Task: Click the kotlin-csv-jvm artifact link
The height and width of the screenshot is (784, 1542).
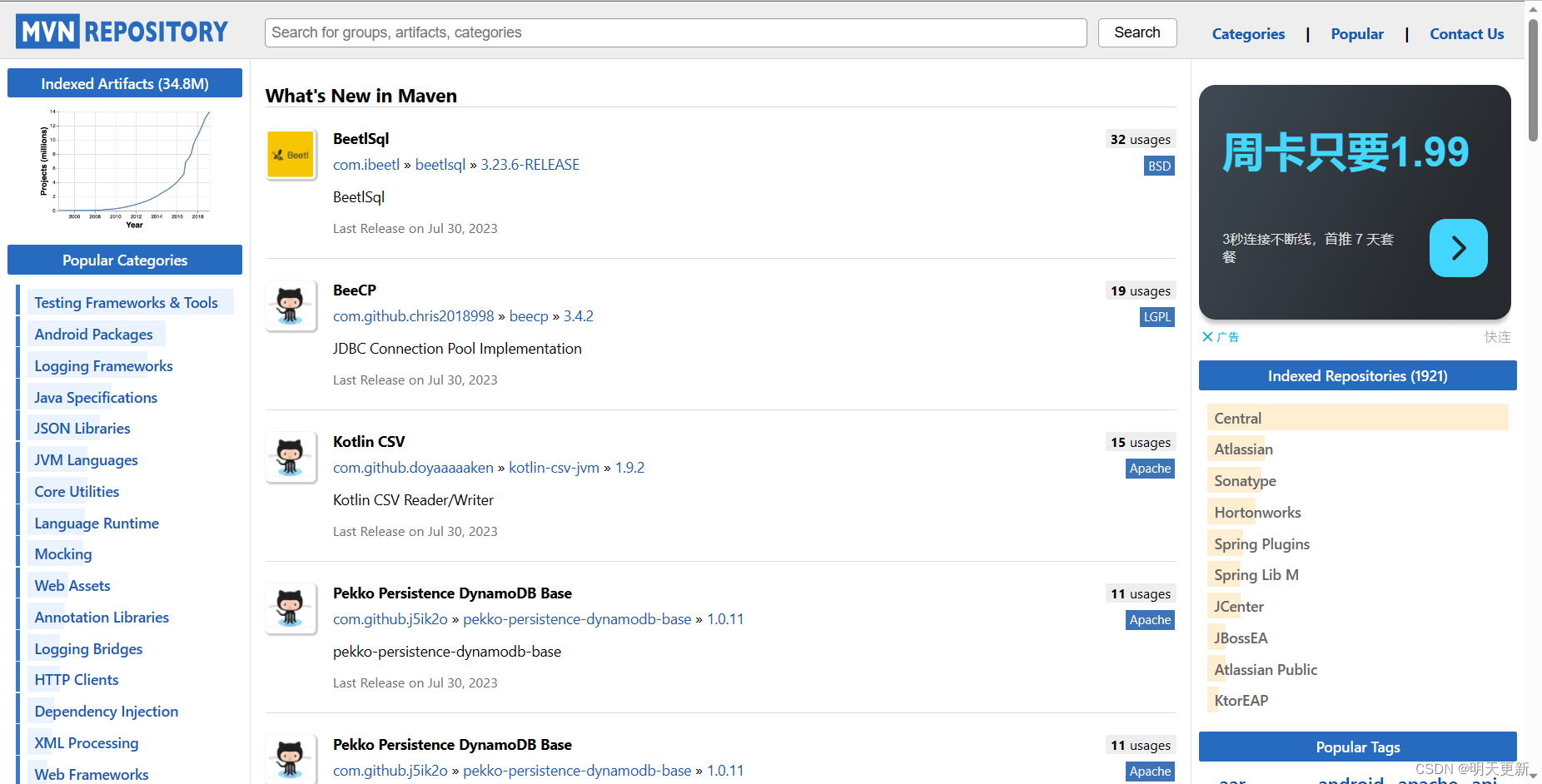Action: 554,468
